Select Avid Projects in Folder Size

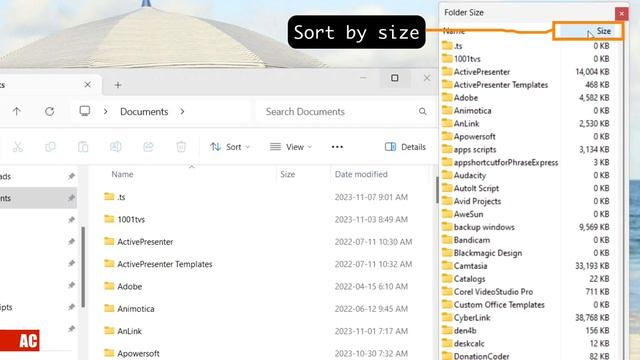point(527,201)
